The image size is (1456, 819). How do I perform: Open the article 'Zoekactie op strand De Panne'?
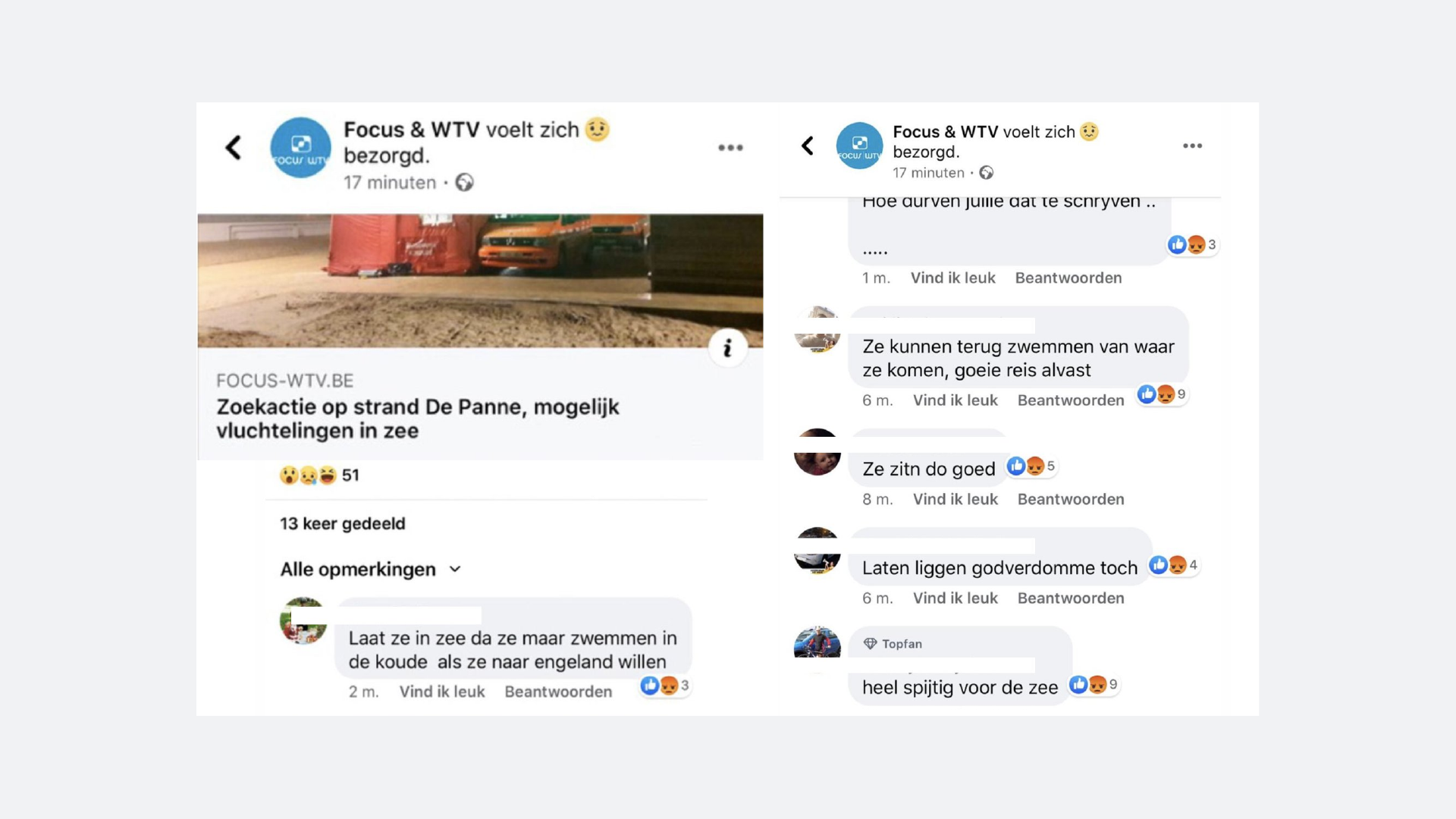click(418, 419)
